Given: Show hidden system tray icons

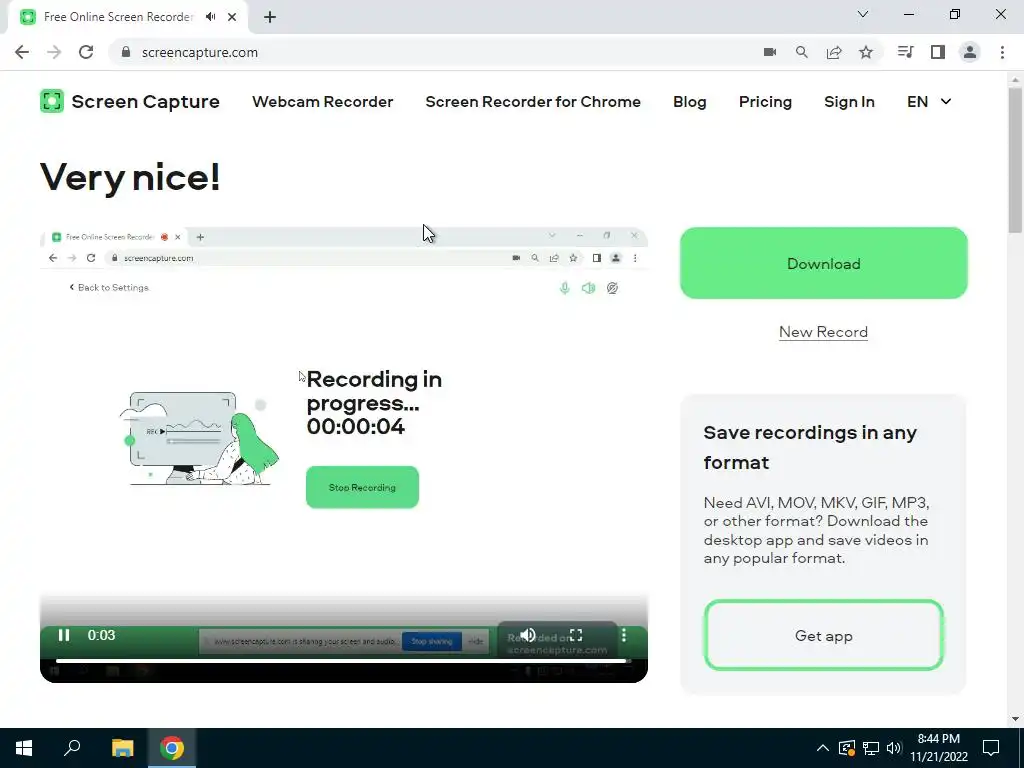Looking at the screenshot, I should pyautogui.click(x=823, y=748).
